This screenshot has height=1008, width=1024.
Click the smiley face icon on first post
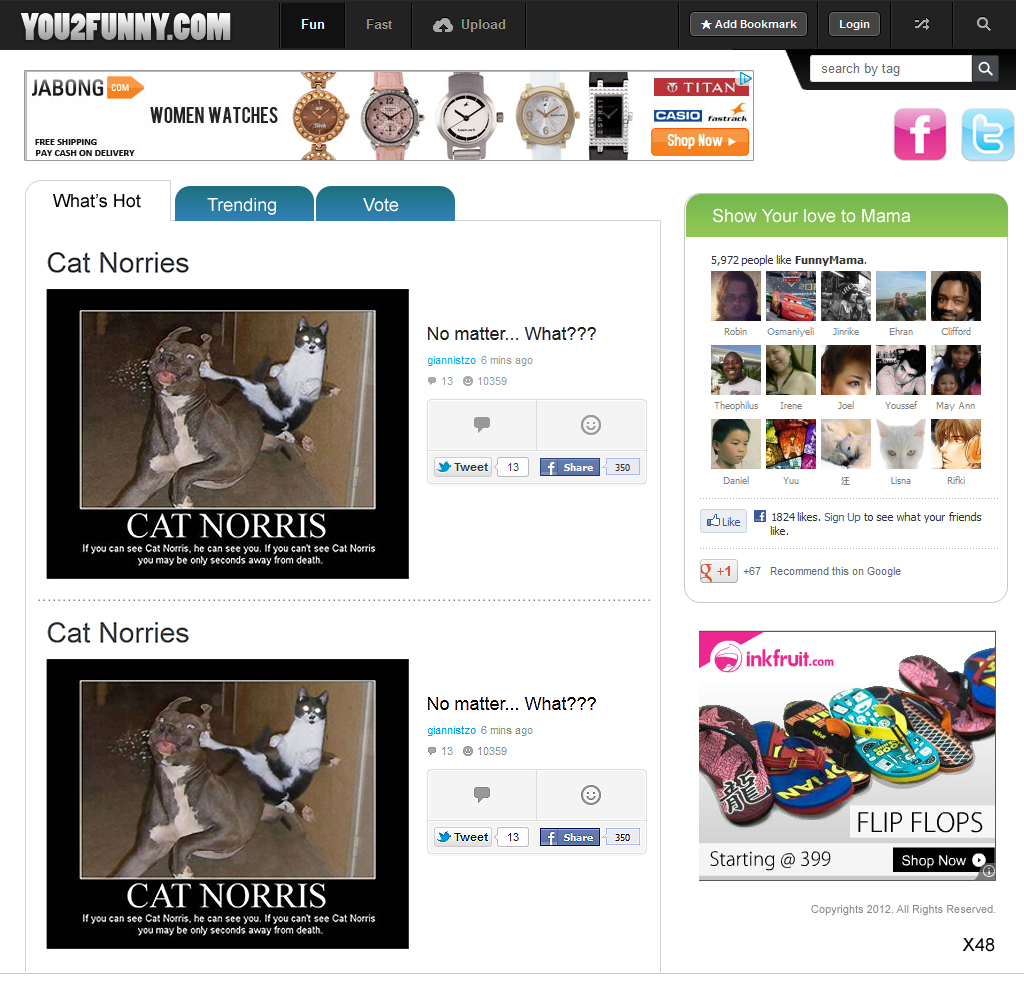click(x=591, y=425)
